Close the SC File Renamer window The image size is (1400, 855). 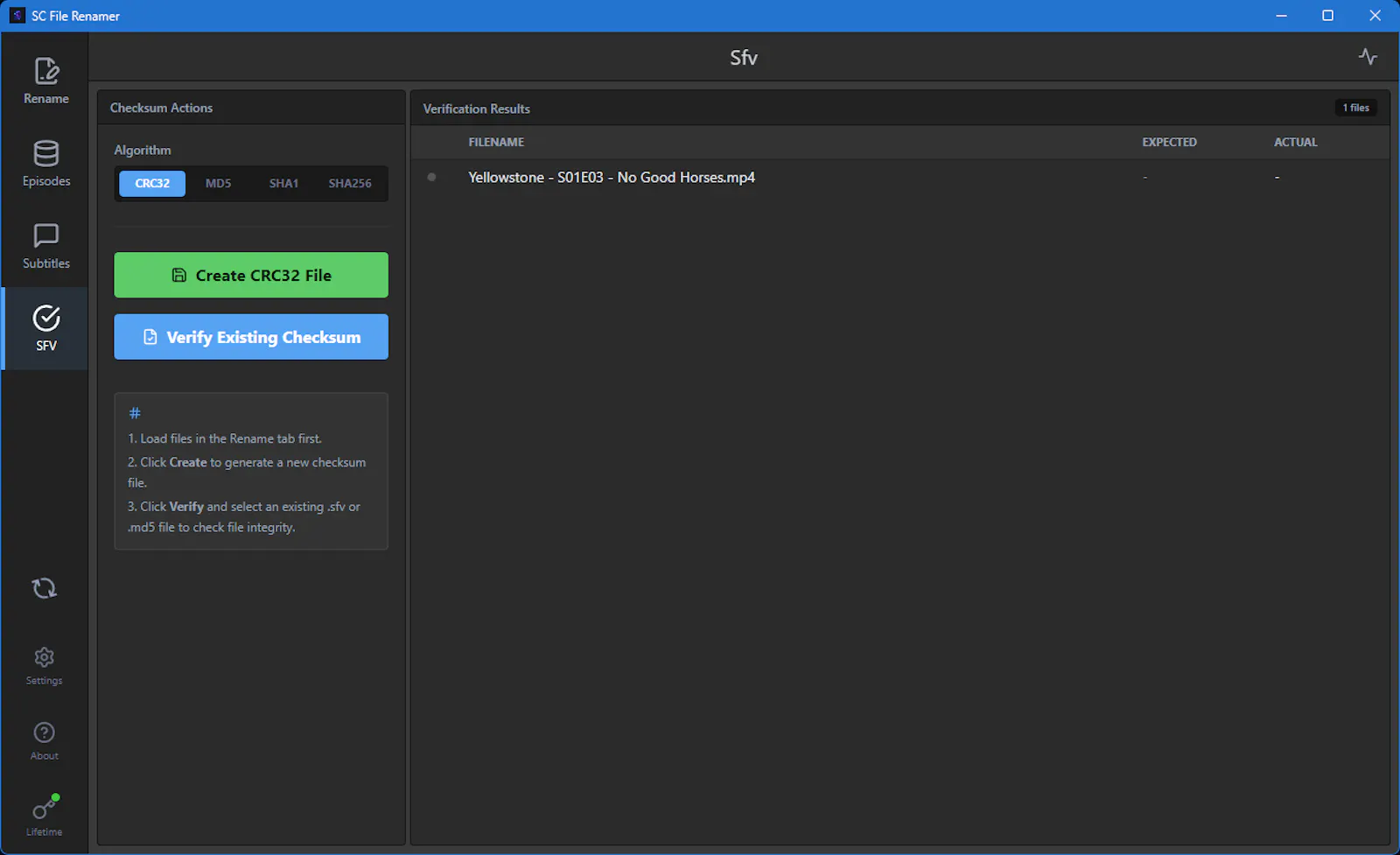click(x=1375, y=16)
